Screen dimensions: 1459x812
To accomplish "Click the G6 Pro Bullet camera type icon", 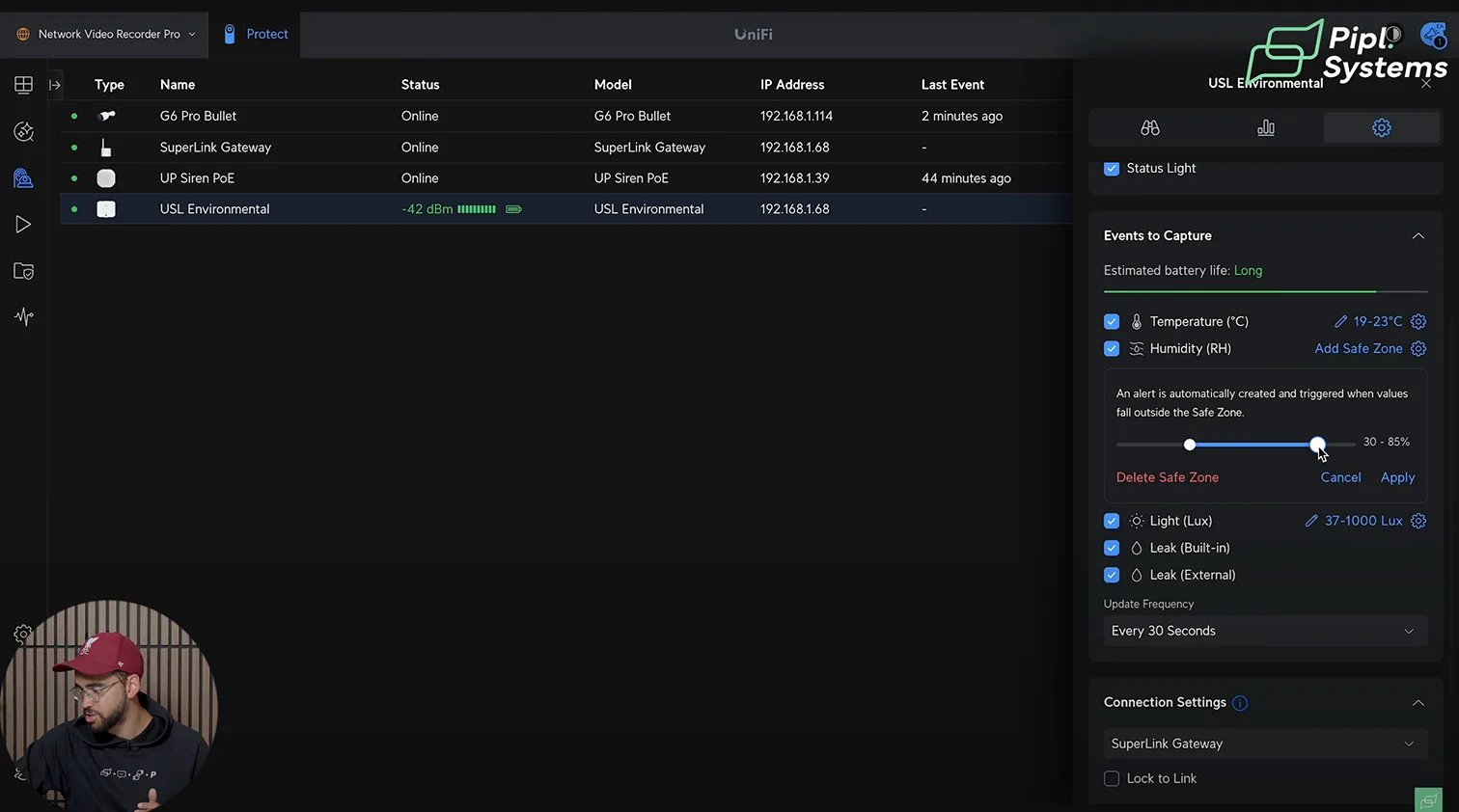I will (x=107, y=116).
